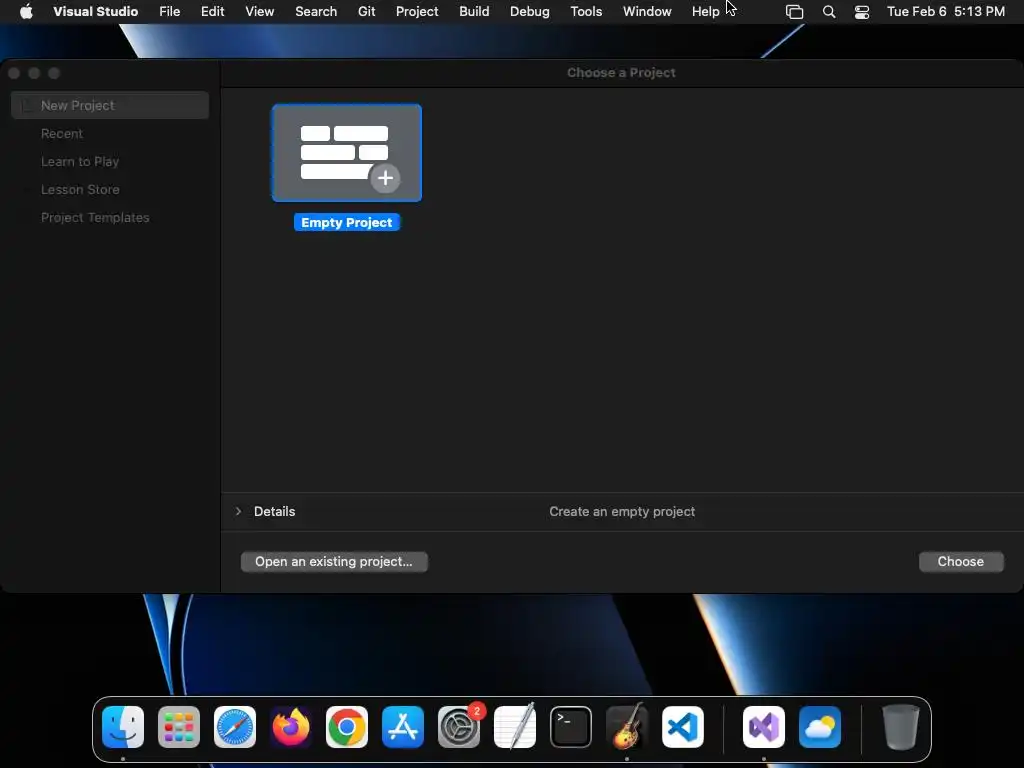Image resolution: width=1024 pixels, height=768 pixels.
Task: Open the Build menu
Action: pyautogui.click(x=474, y=11)
